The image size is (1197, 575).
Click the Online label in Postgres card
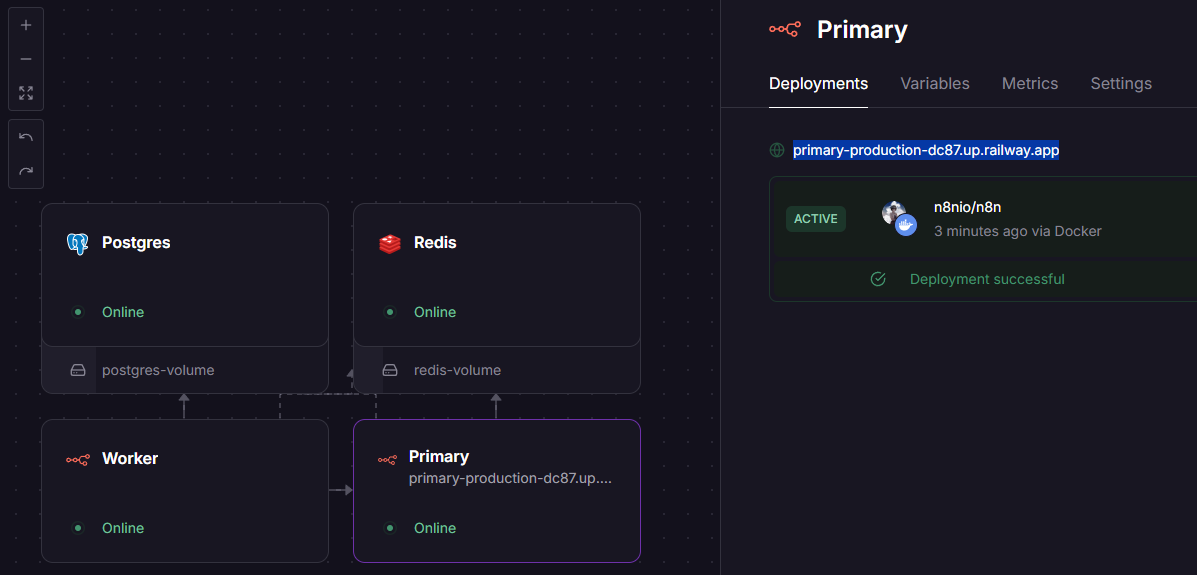pyautogui.click(x=123, y=312)
